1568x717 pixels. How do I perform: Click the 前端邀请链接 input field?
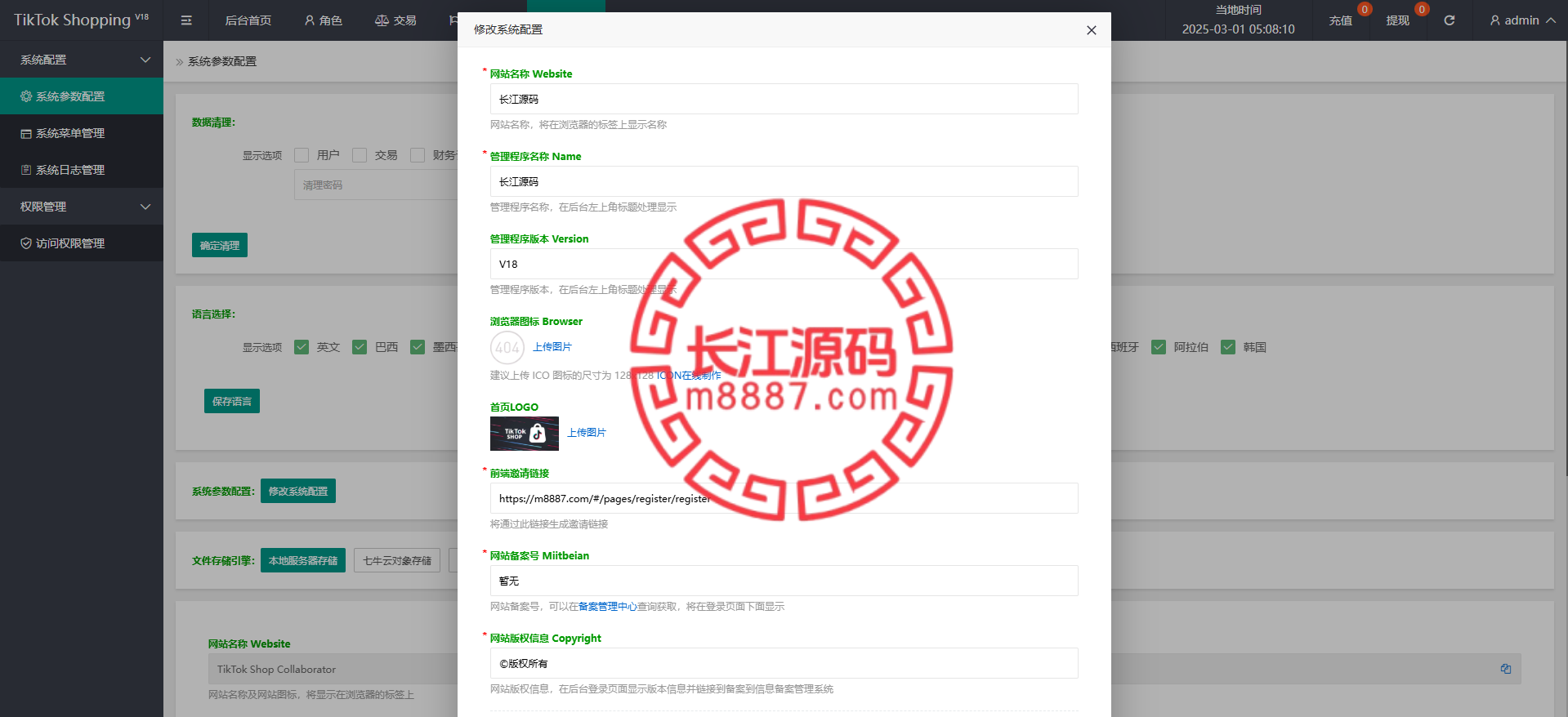[x=784, y=498]
